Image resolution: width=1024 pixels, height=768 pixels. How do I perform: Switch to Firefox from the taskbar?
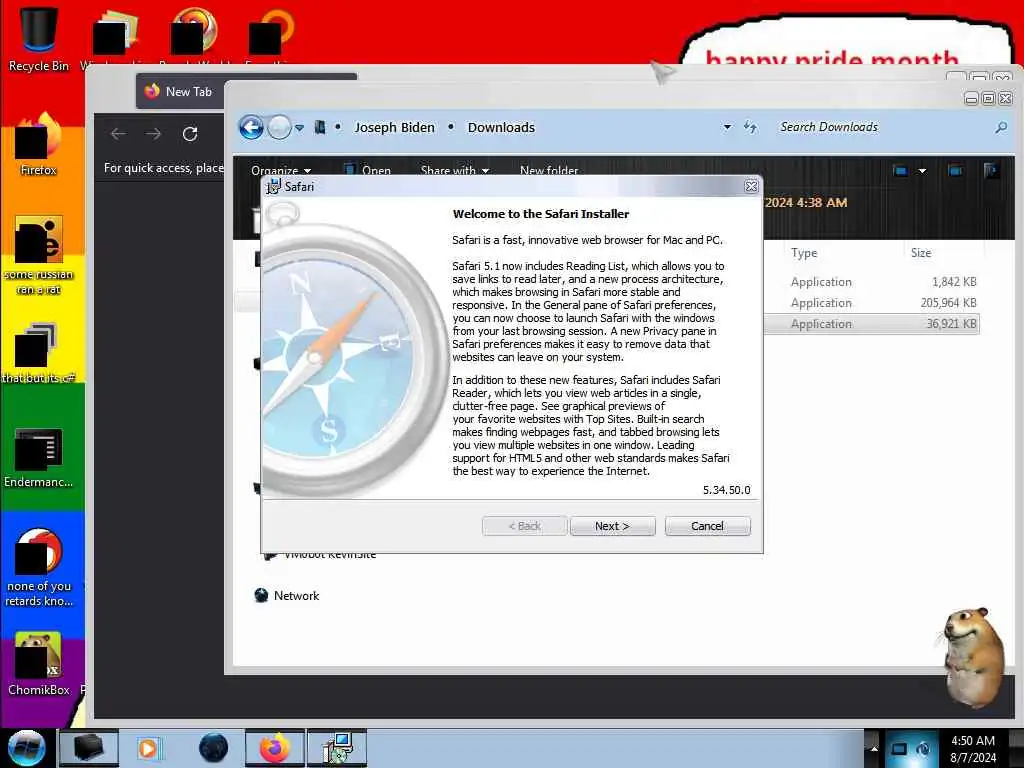(x=275, y=748)
